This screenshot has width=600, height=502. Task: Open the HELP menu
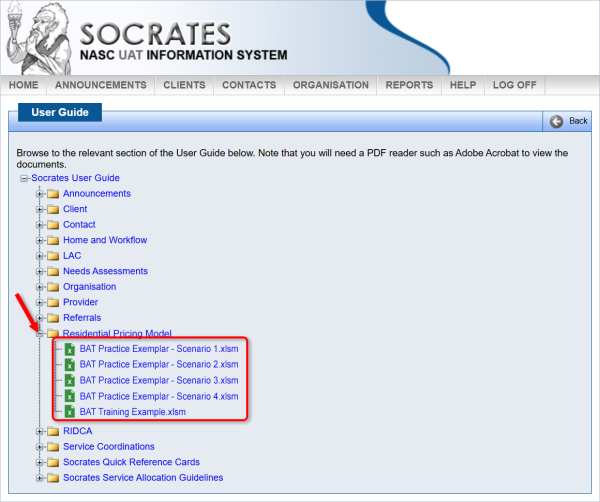pos(463,85)
